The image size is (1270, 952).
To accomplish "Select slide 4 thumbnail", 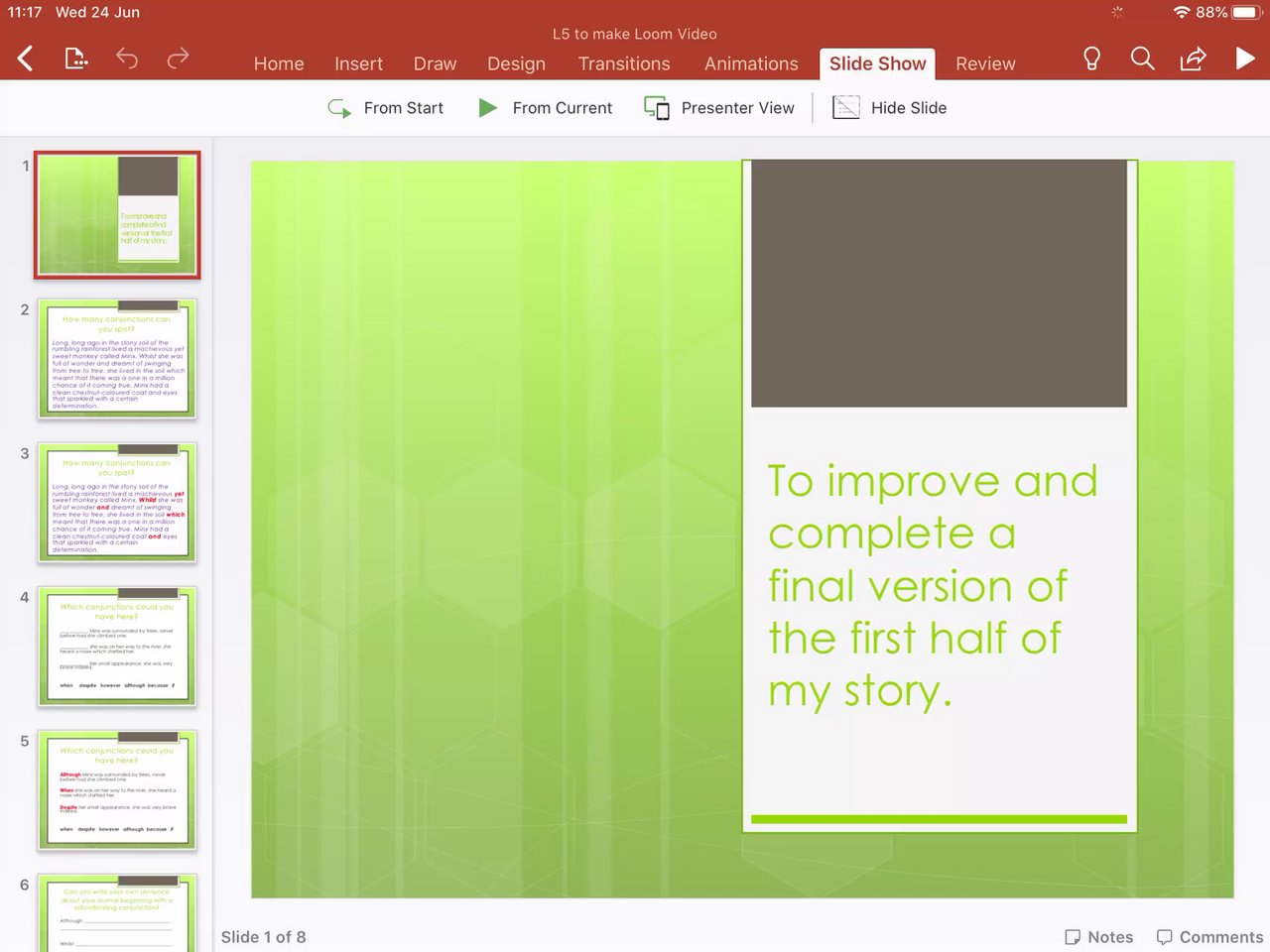I will pos(117,647).
